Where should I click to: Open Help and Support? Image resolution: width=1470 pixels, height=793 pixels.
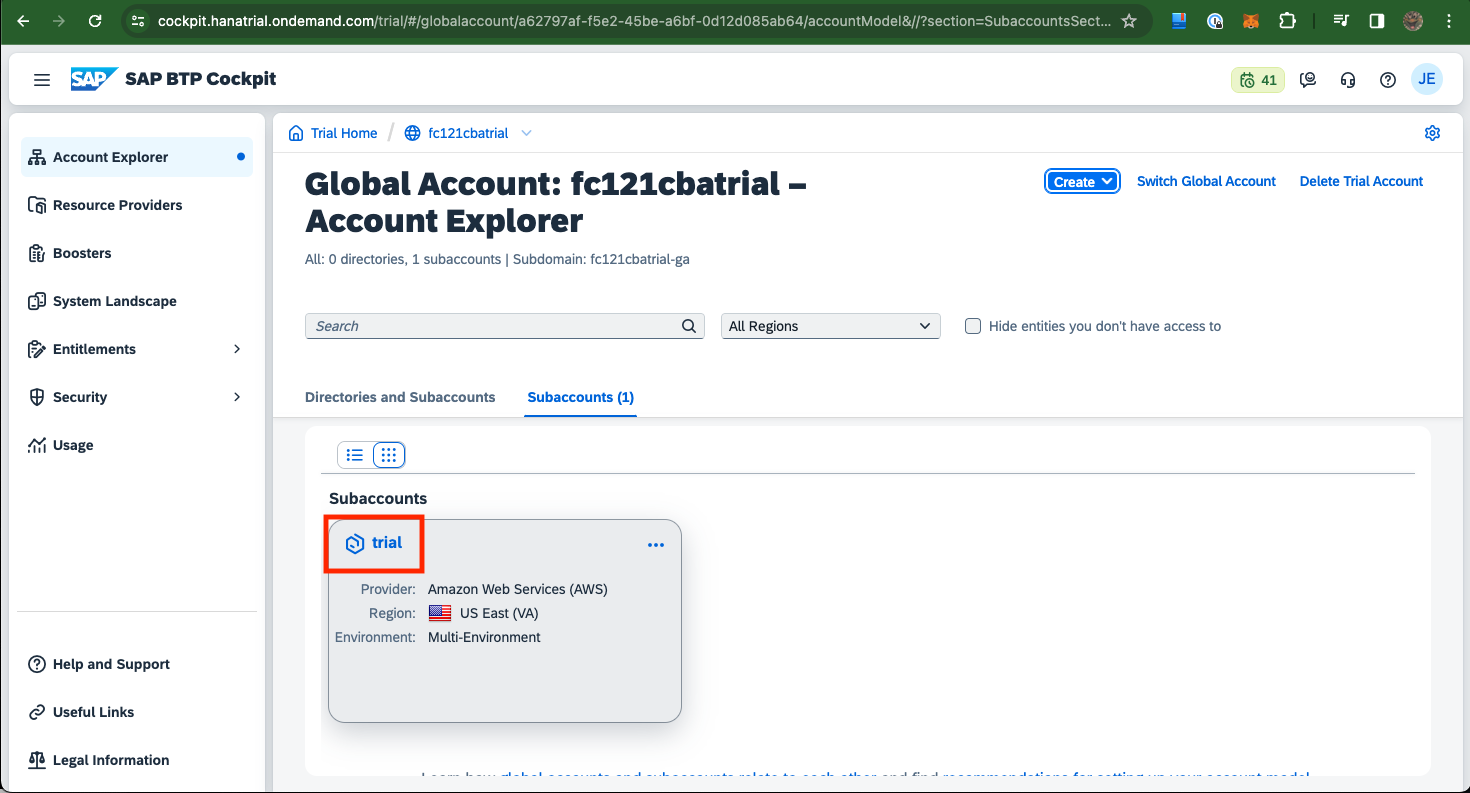click(x=137, y=664)
